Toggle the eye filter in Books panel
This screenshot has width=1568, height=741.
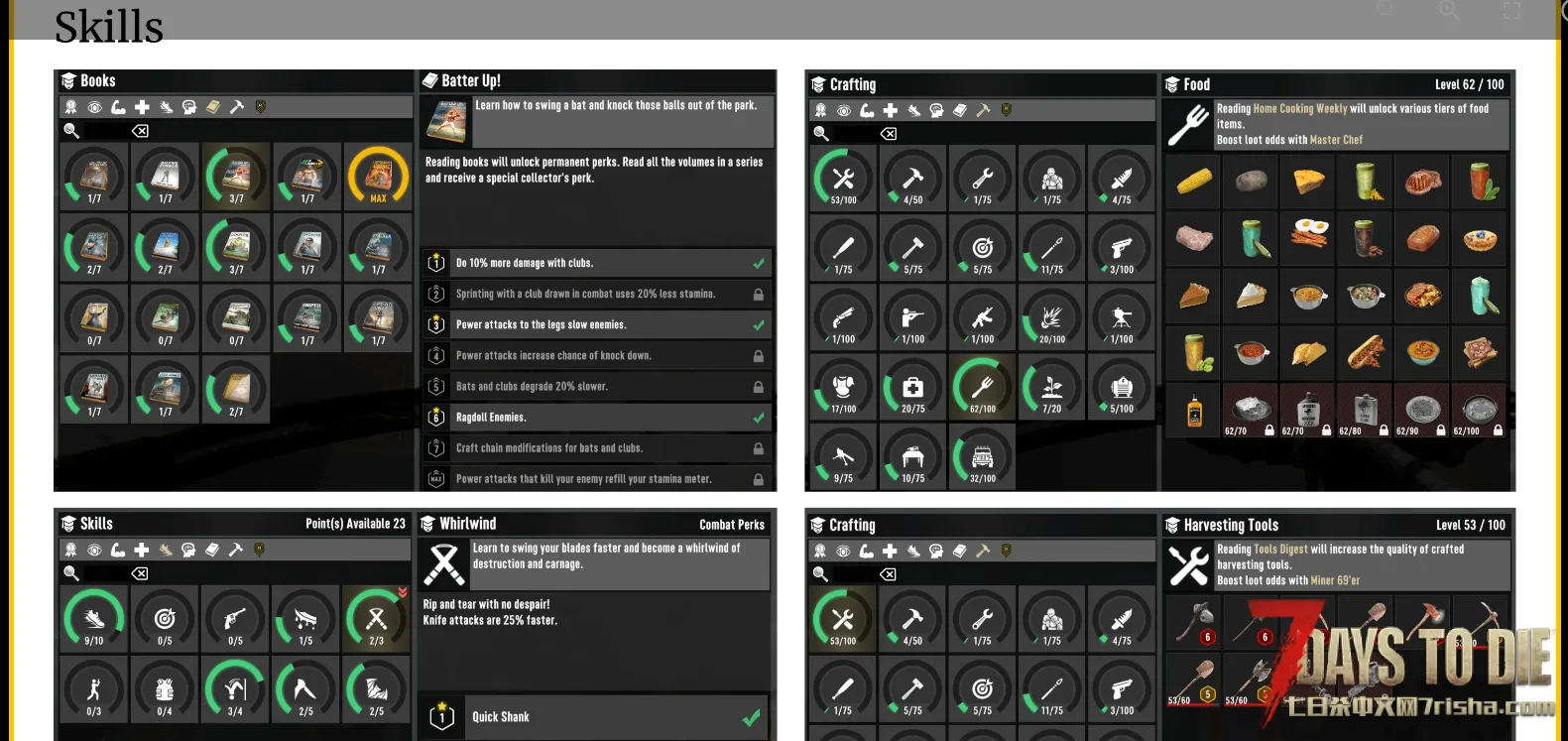click(x=94, y=107)
